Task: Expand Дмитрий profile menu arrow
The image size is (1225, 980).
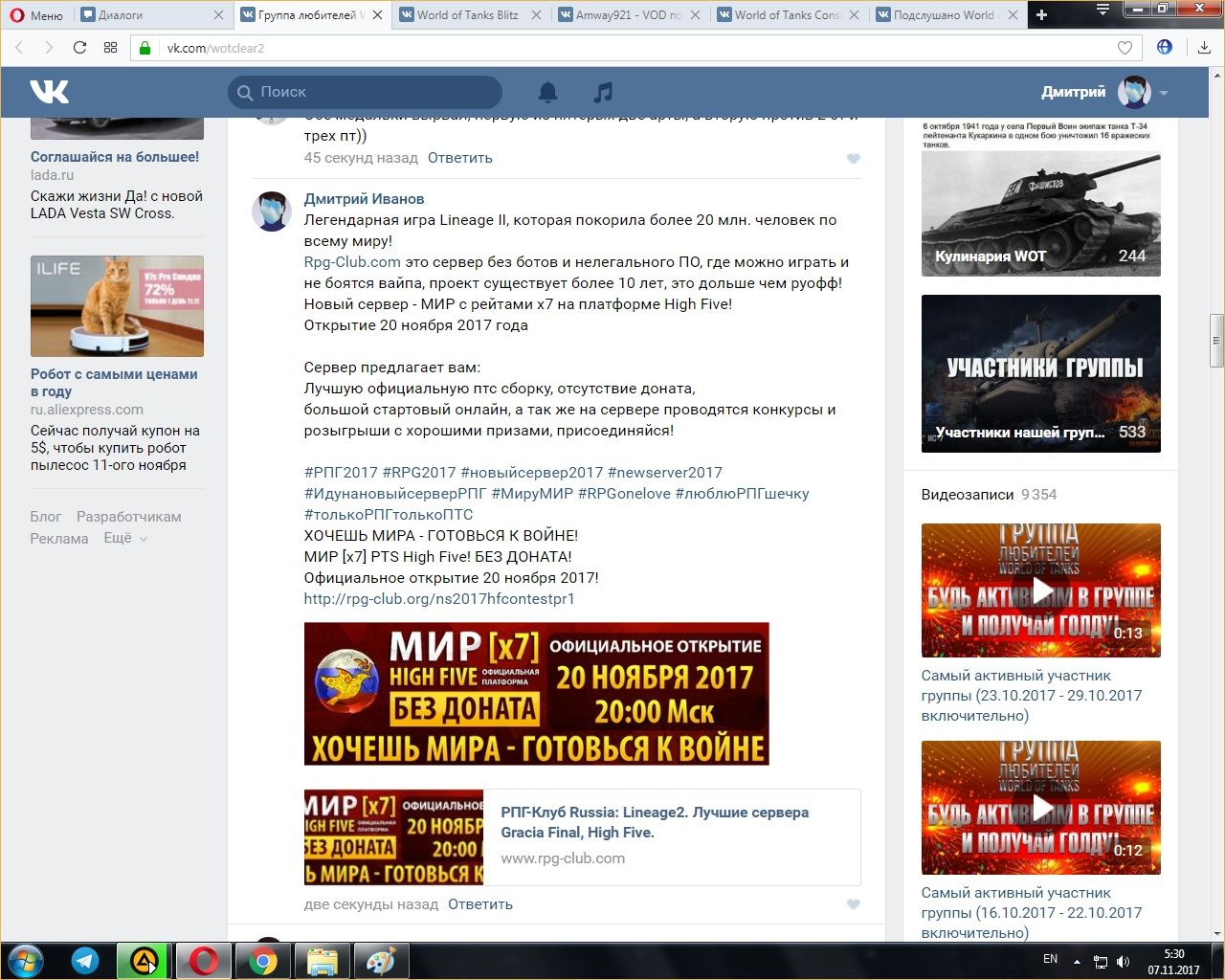Action: [1164, 93]
